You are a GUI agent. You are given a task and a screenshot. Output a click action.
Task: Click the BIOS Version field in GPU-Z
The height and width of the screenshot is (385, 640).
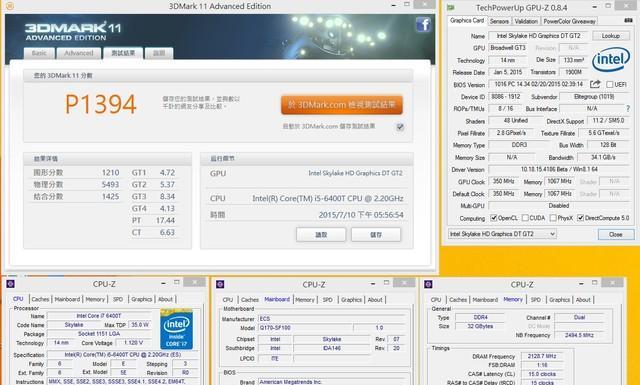(538, 84)
